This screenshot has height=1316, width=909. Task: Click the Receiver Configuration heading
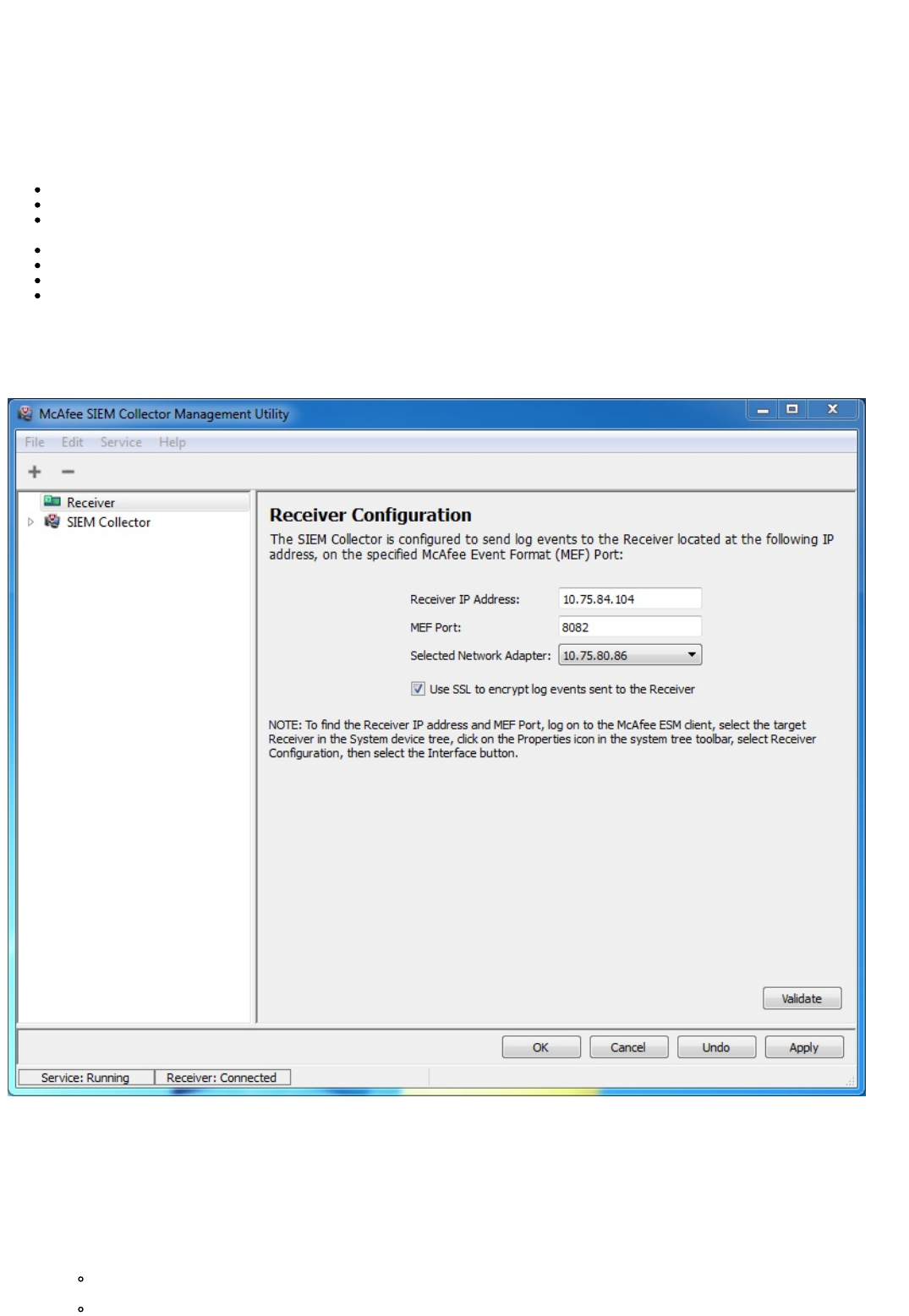[370, 515]
